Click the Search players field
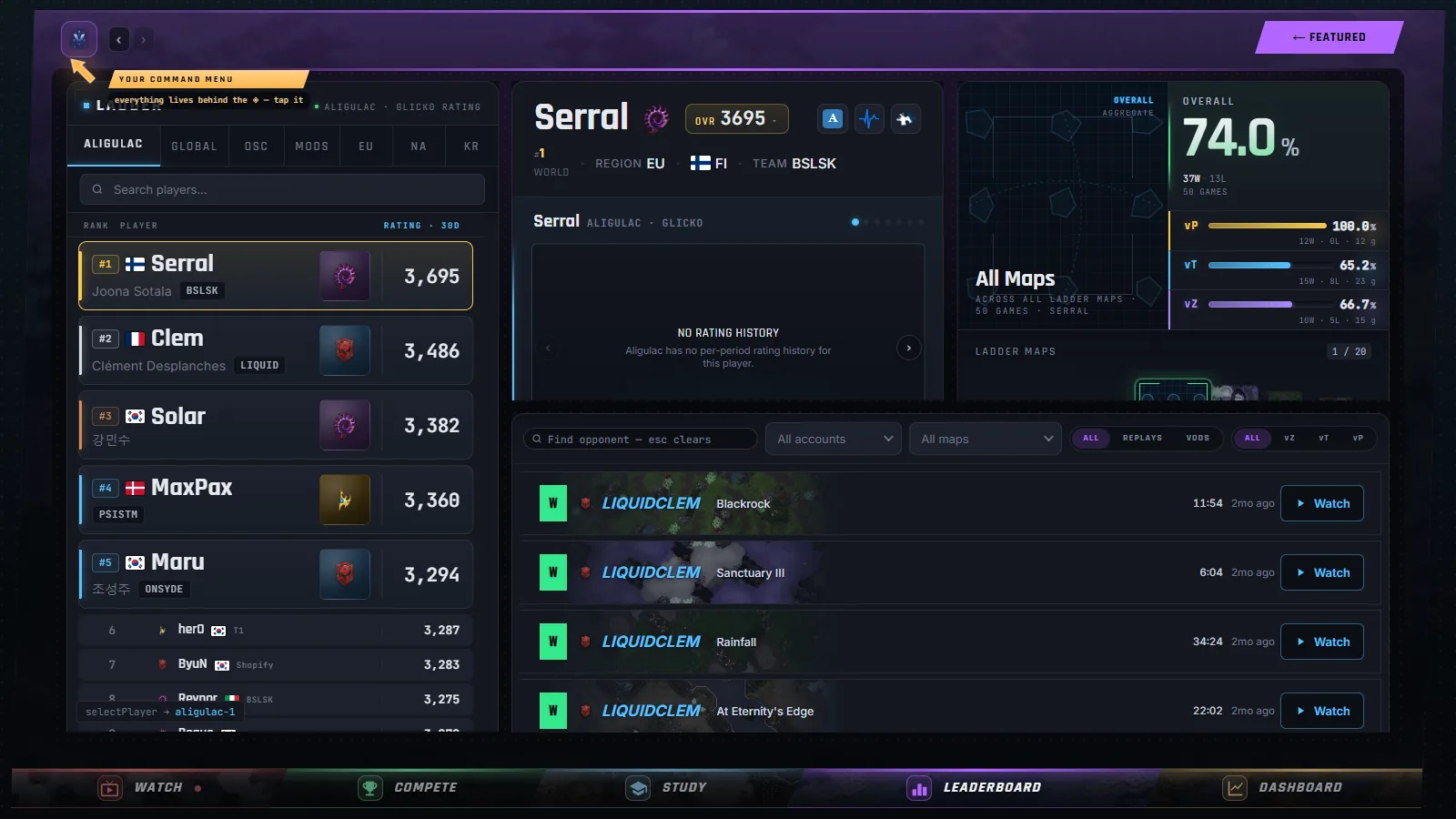Viewport: 1456px width, 819px height. pyautogui.click(x=282, y=189)
